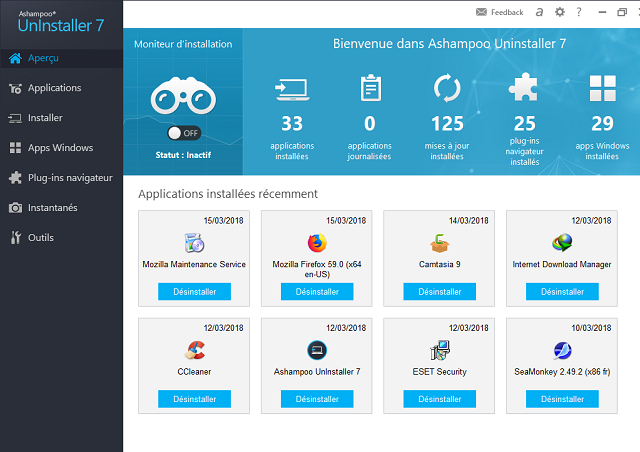Uninstall Mozilla Maintenance Service
640x452 pixels.
194,292
